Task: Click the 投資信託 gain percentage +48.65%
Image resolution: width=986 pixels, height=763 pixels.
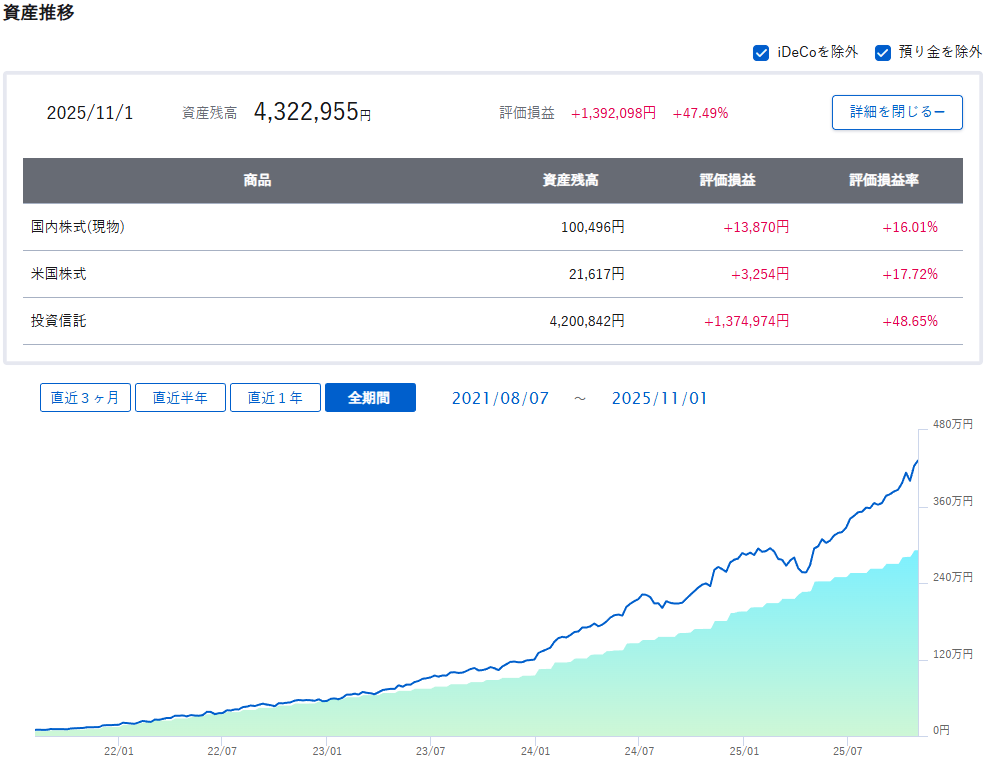Action: point(909,321)
